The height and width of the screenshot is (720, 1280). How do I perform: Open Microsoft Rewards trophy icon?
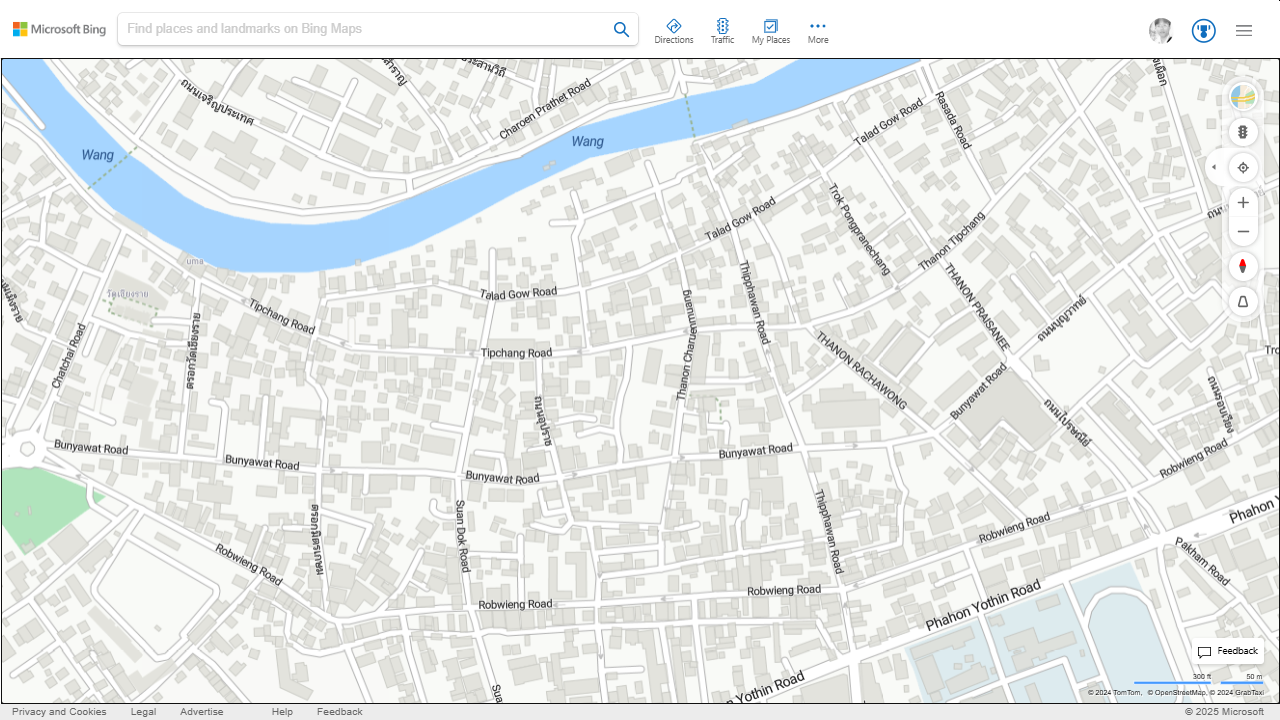point(1203,31)
